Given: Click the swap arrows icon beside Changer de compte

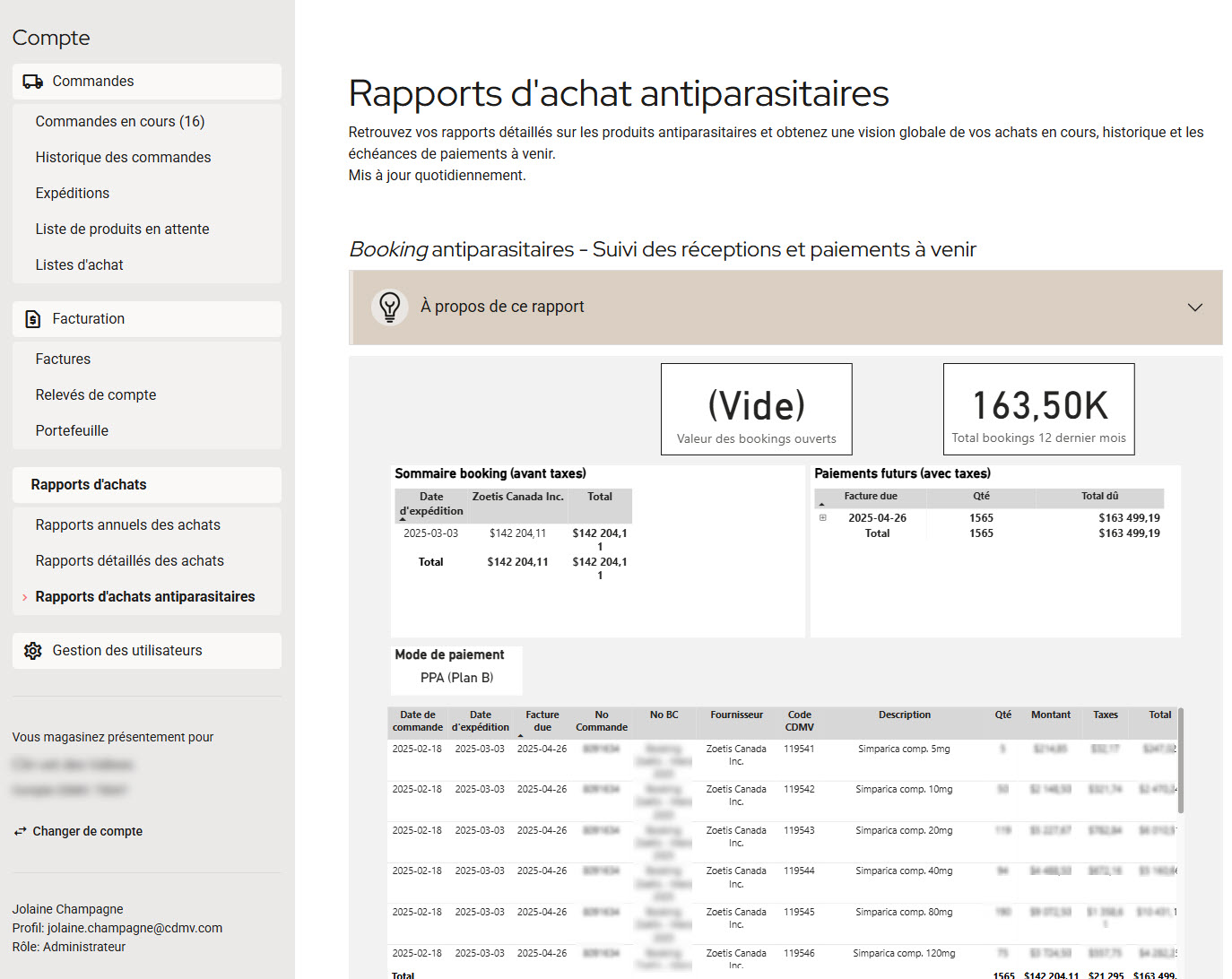Looking at the screenshot, I should pyautogui.click(x=20, y=832).
